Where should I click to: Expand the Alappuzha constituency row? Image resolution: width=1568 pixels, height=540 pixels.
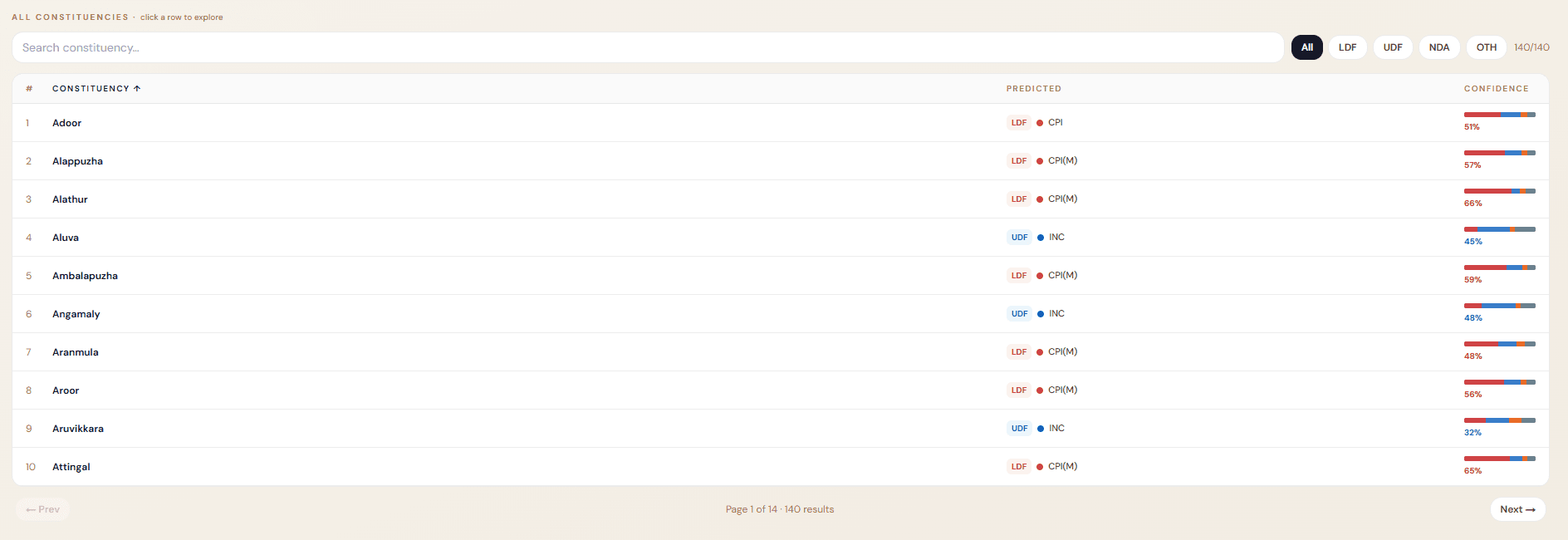(77, 161)
